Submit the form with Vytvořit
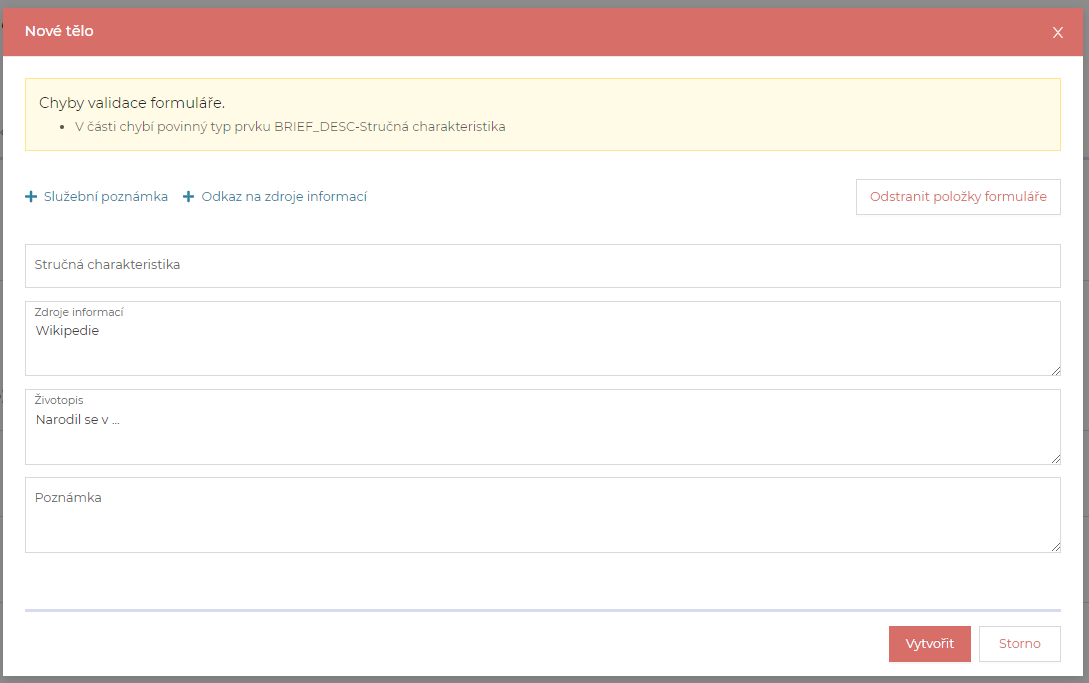1089x683 pixels. pyautogui.click(x=929, y=644)
